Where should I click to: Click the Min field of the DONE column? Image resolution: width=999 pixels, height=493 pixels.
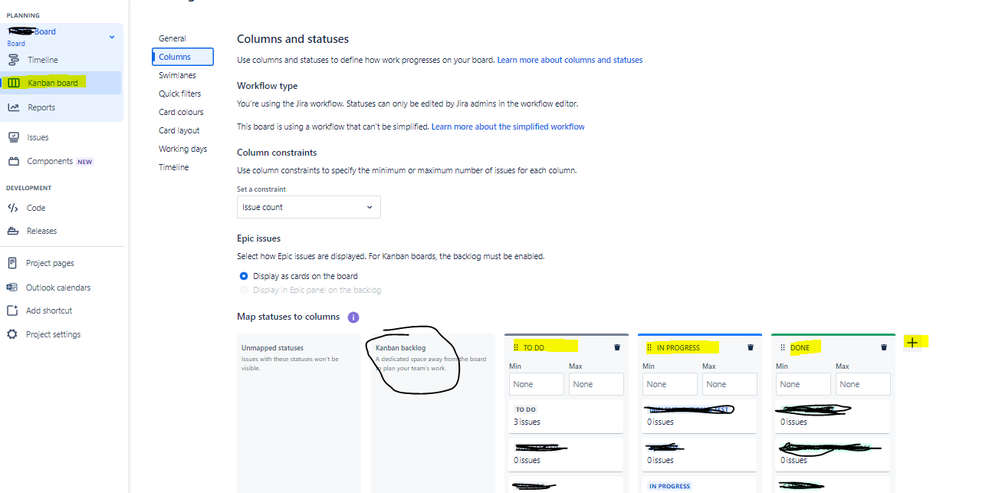(803, 384)
